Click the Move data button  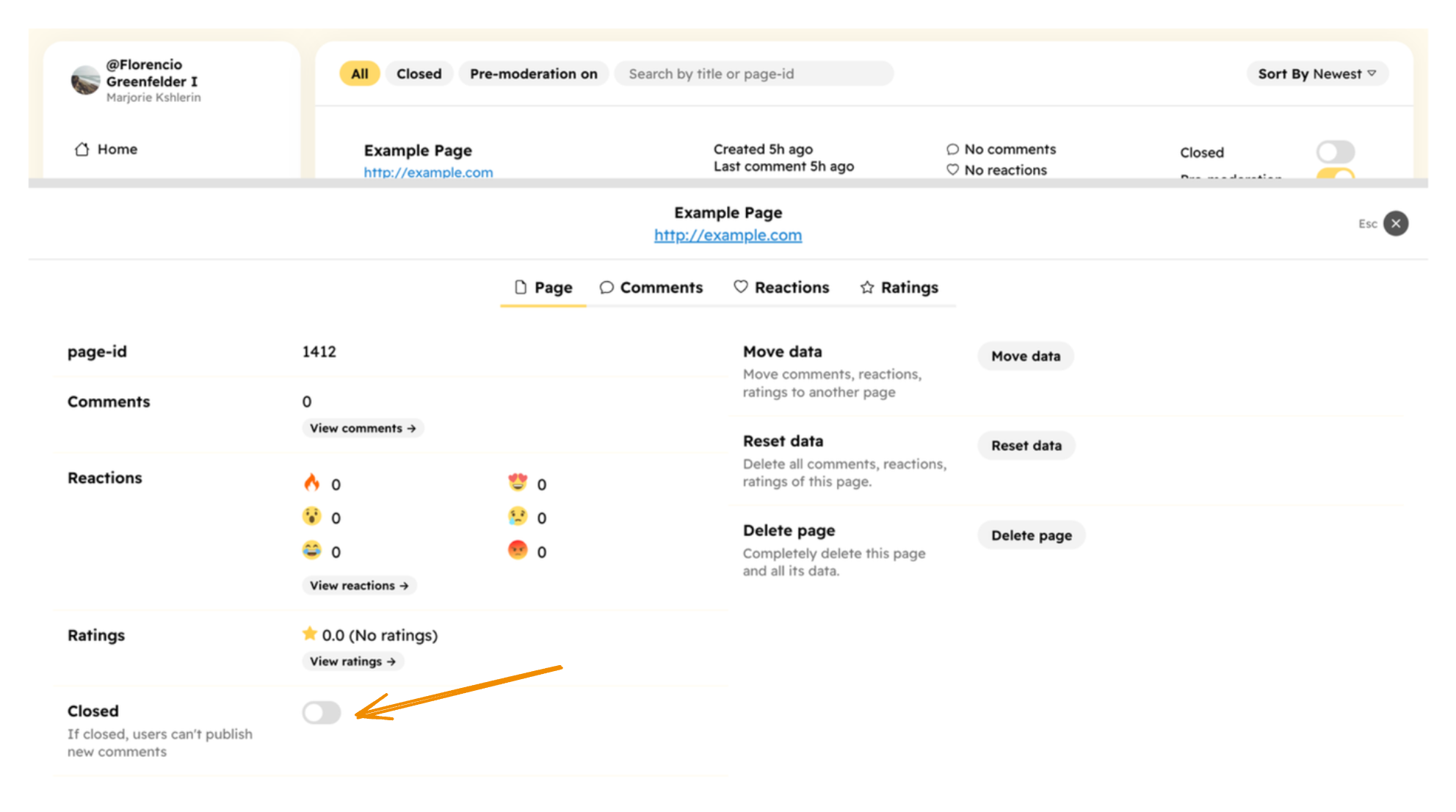pyautogui.click(x=1025, y=356)
